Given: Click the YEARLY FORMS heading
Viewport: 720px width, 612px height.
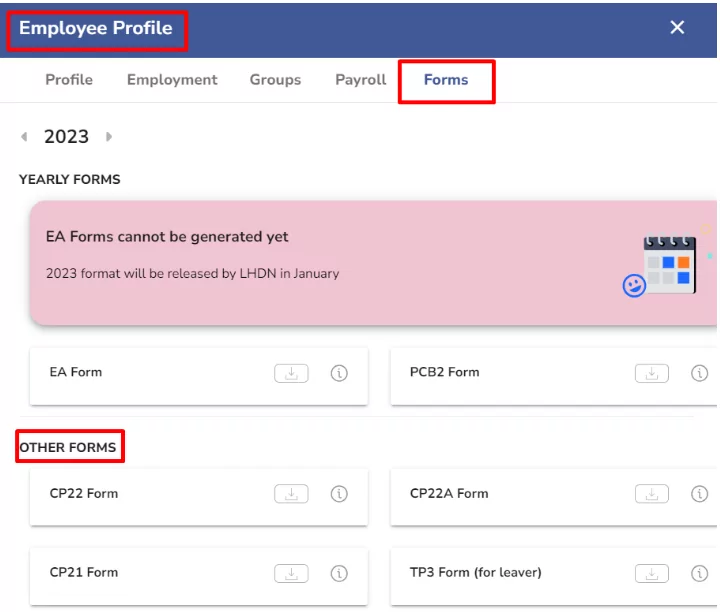Looking at the screenshot, I should (70, 180).
